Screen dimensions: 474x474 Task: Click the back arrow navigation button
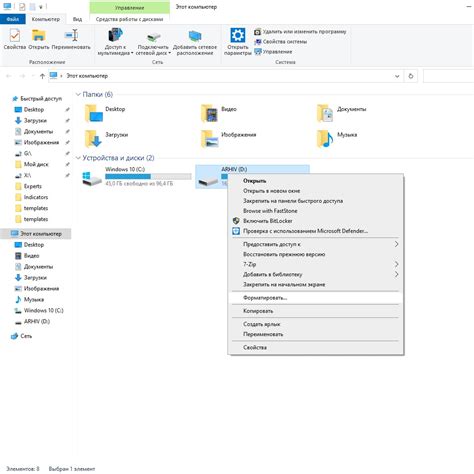tap(9, 76)
